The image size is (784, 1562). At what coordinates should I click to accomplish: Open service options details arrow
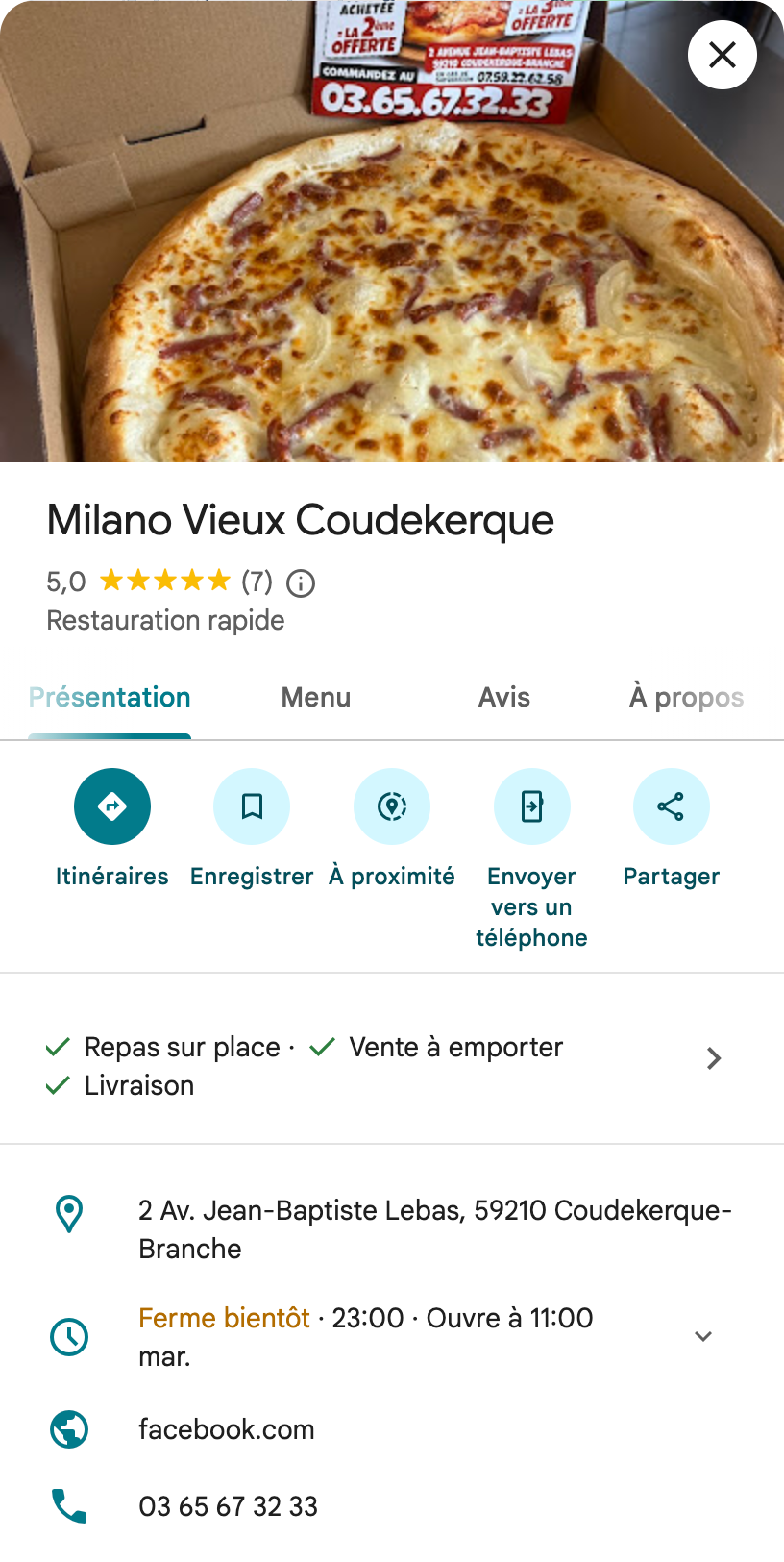[x=714, y=1058]
